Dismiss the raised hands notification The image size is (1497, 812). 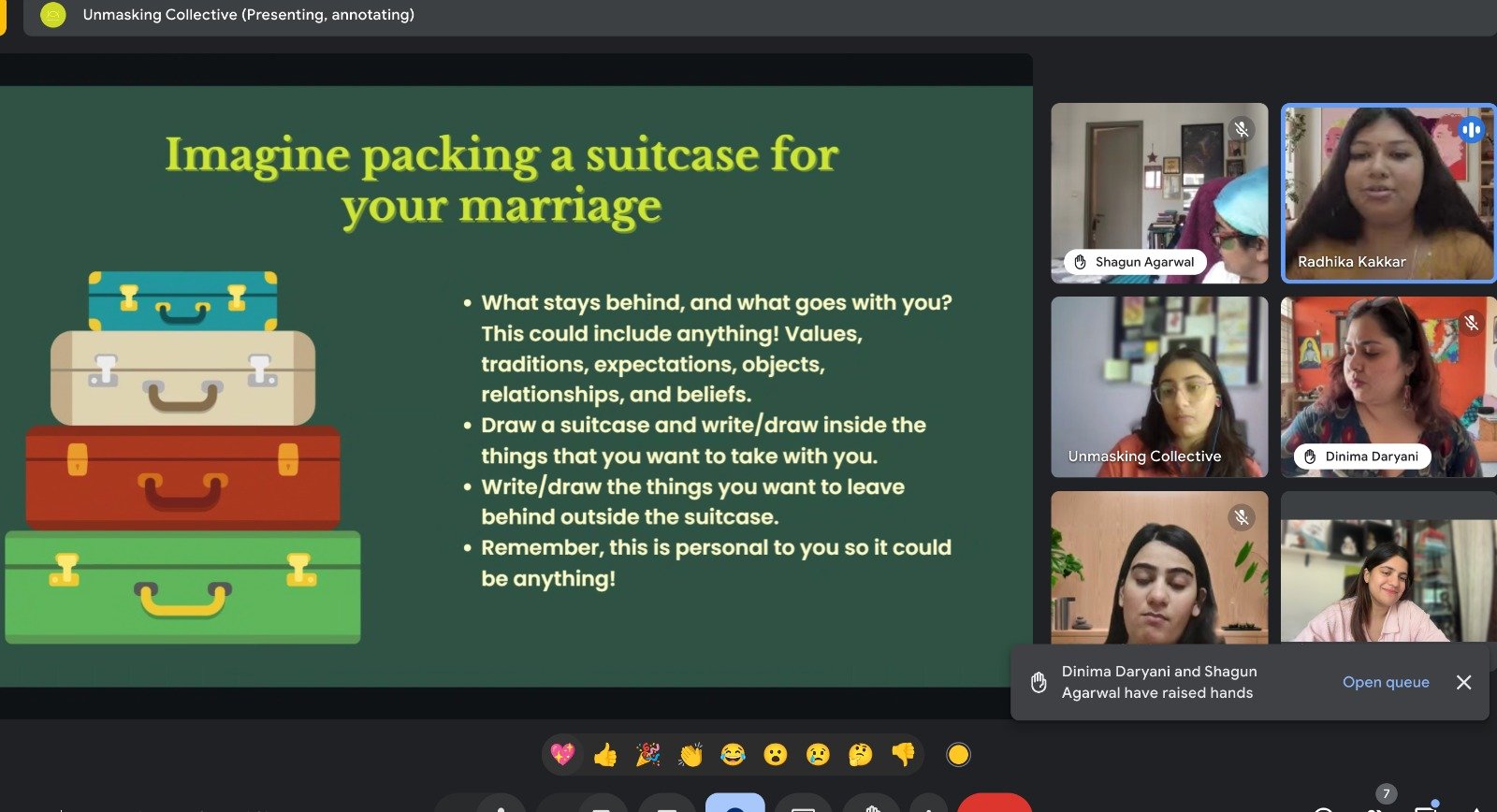click(1463, 682)
